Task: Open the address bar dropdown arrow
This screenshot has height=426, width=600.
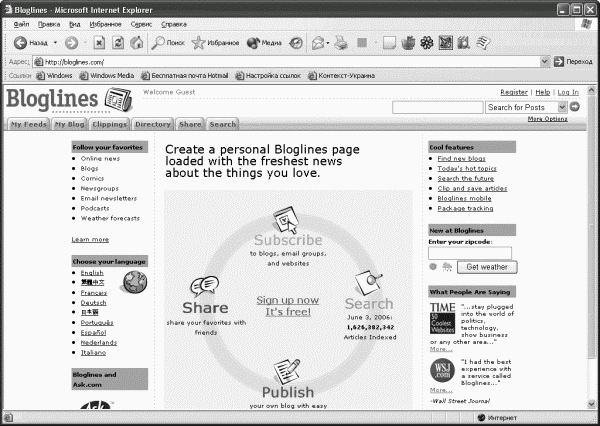Action: [545, 61]
